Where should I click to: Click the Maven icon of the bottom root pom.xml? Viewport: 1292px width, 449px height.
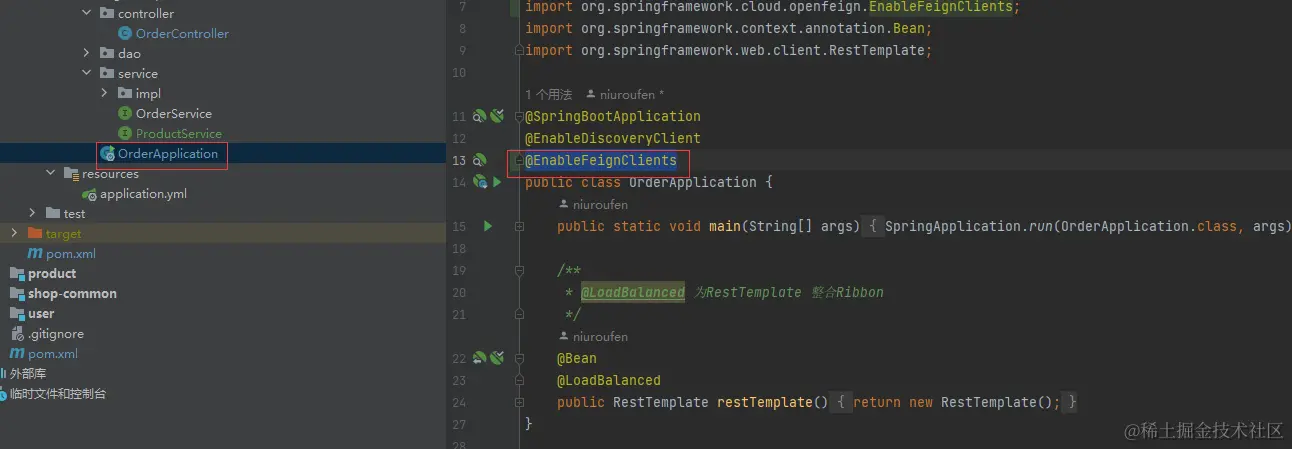(17, 354)
